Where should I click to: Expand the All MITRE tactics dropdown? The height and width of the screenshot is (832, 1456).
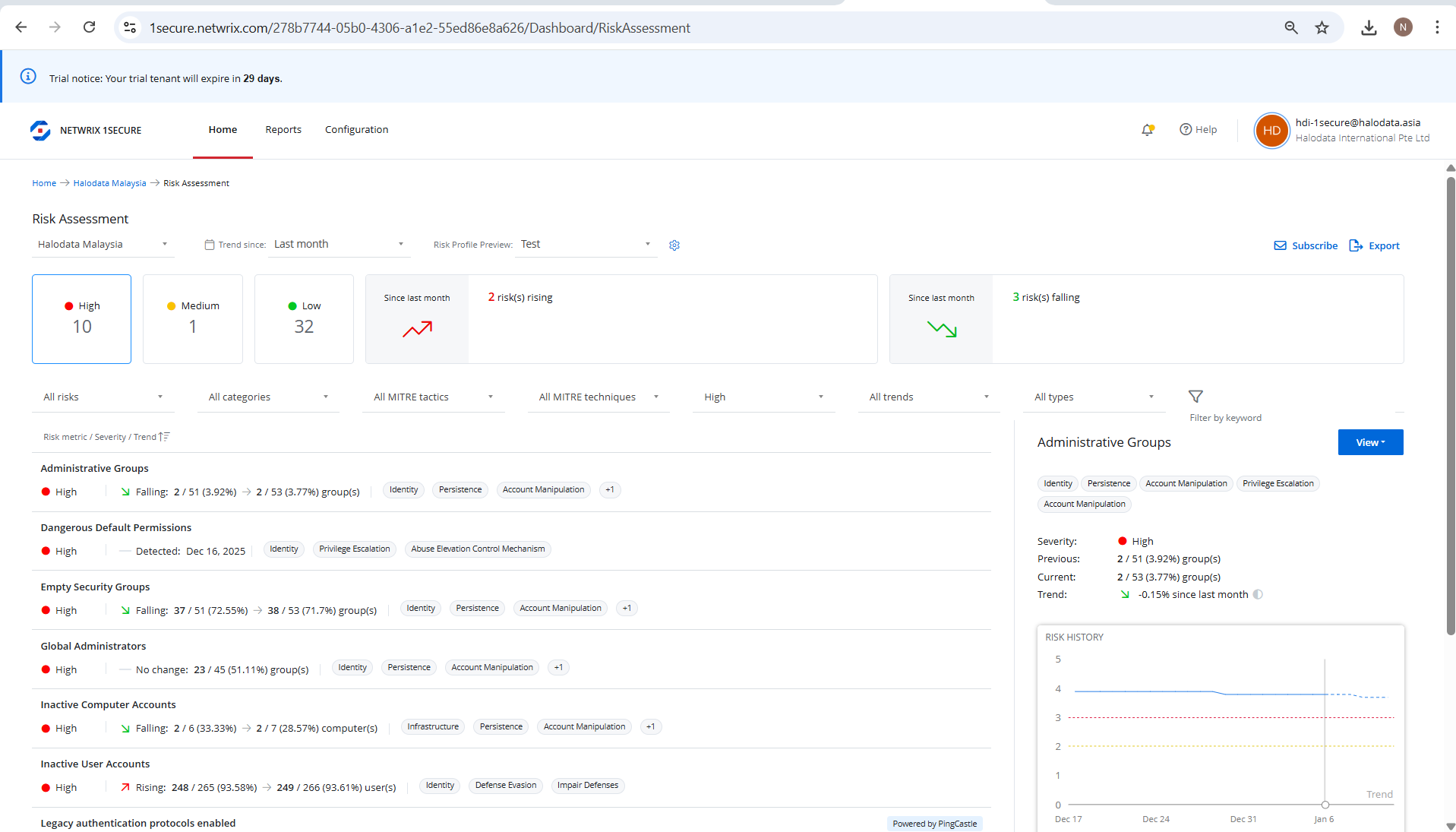click(x=433, y=397)
